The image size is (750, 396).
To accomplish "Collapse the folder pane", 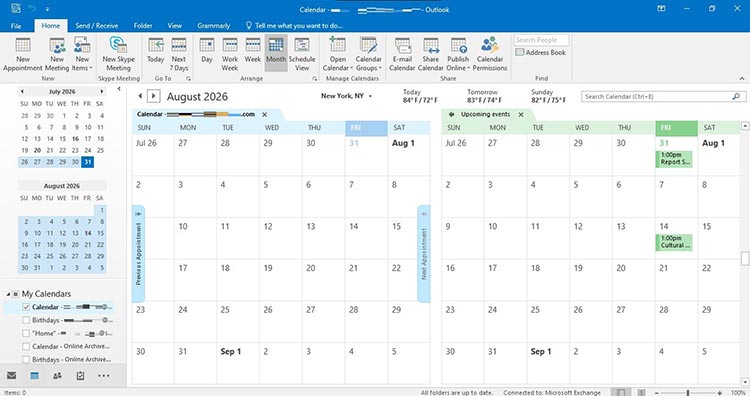I will pos(119,89).
